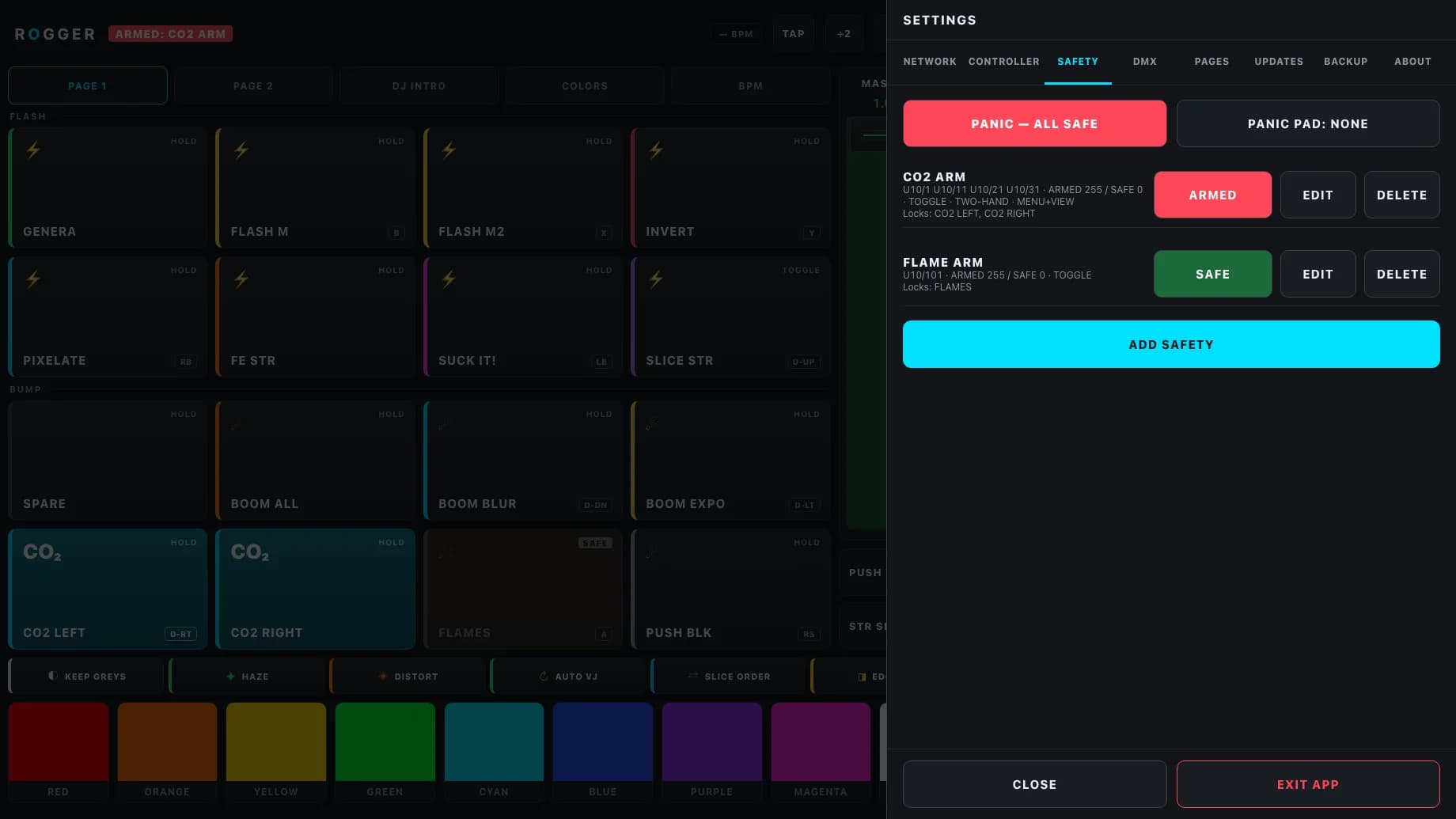Open the DMX settings tab
This screenshot has height=819, width=1456.
[1144, 62]
